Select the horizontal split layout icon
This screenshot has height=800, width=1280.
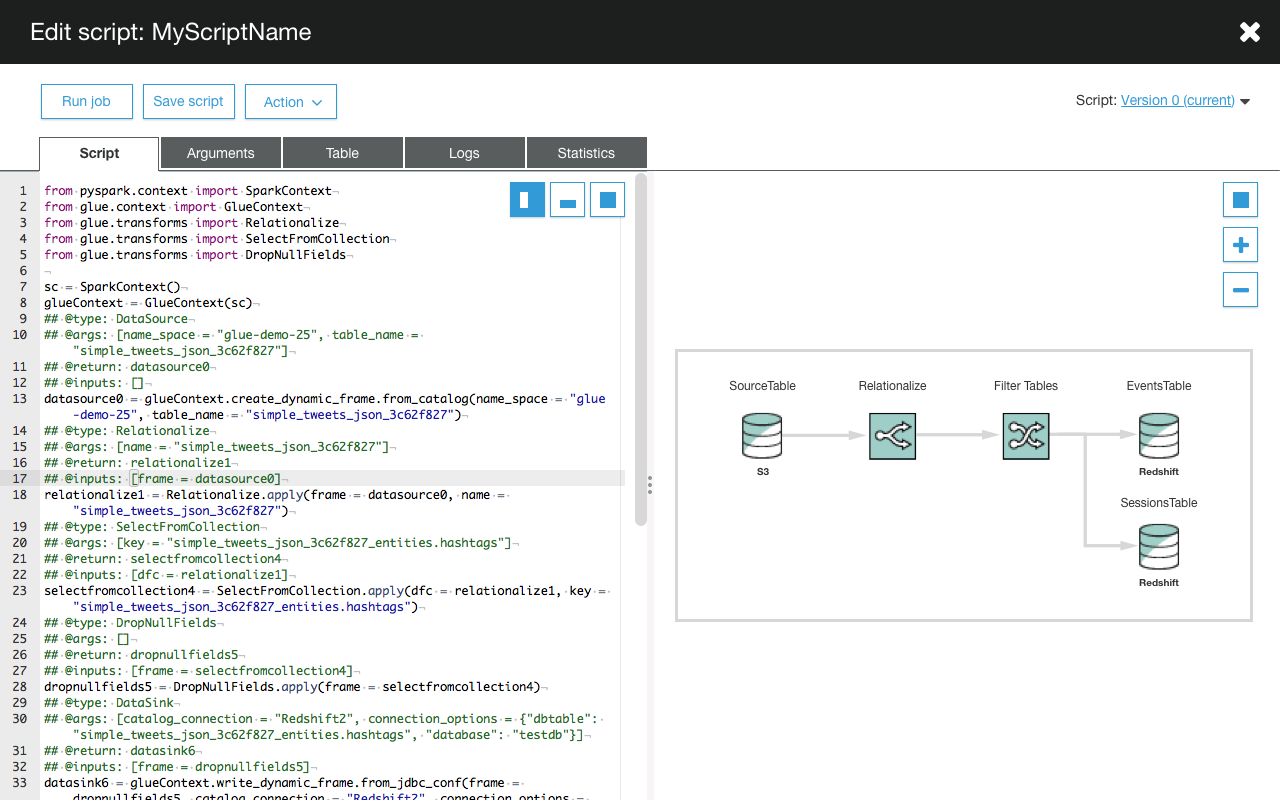click(567, 199)
